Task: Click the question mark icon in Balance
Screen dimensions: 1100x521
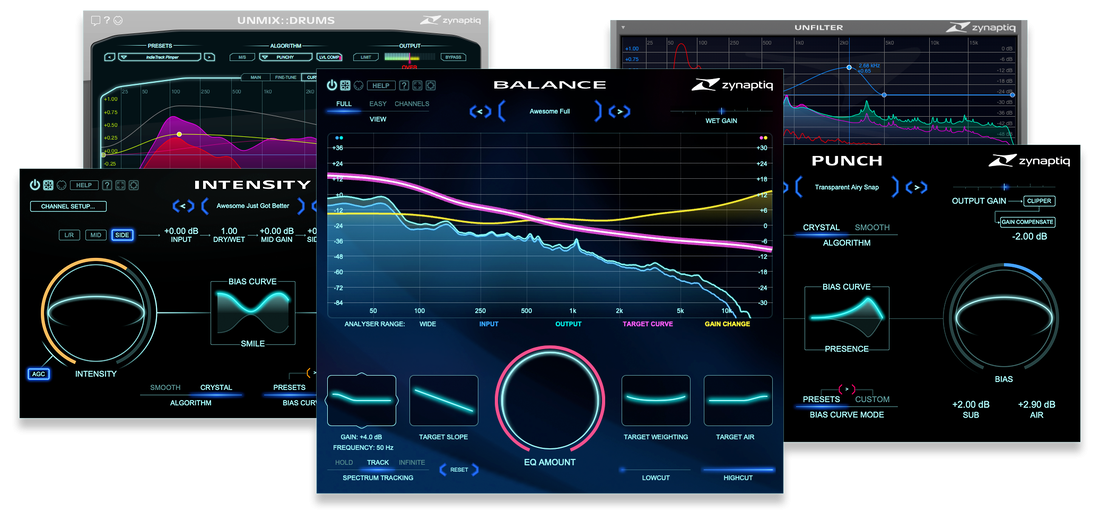Action: pyautogui.click(x=404, y=86)
